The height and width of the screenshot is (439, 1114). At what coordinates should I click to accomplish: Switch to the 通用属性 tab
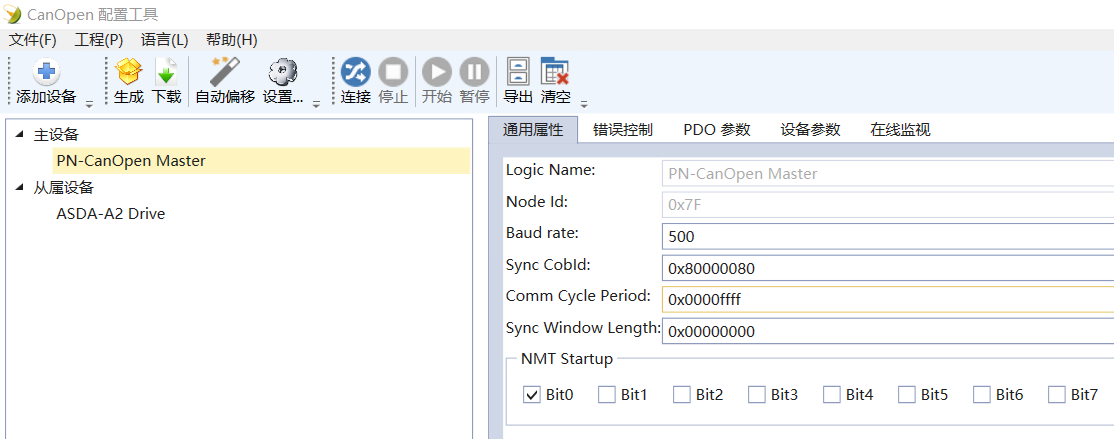(533, 129)
